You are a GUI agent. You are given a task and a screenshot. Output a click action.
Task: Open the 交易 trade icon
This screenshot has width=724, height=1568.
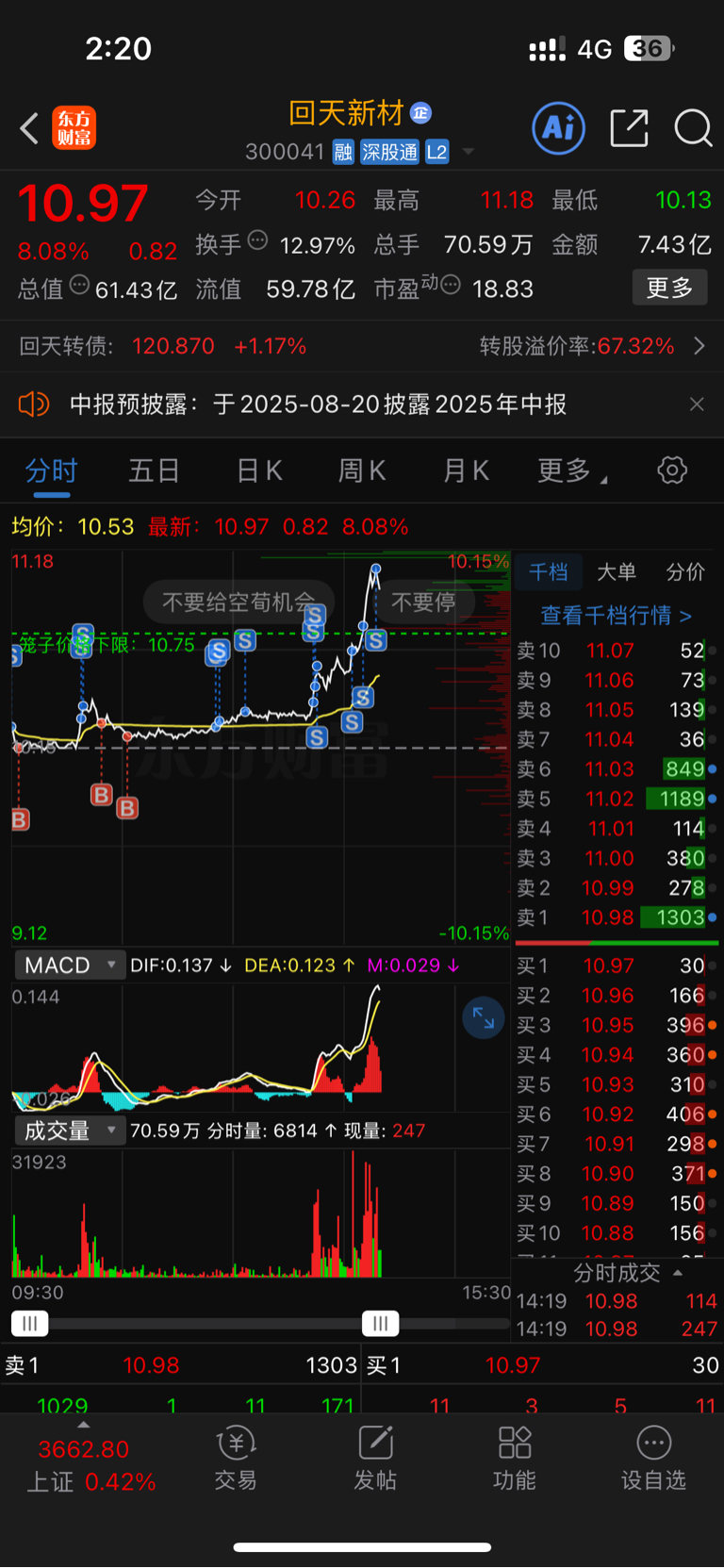[x=236, y=1458]
